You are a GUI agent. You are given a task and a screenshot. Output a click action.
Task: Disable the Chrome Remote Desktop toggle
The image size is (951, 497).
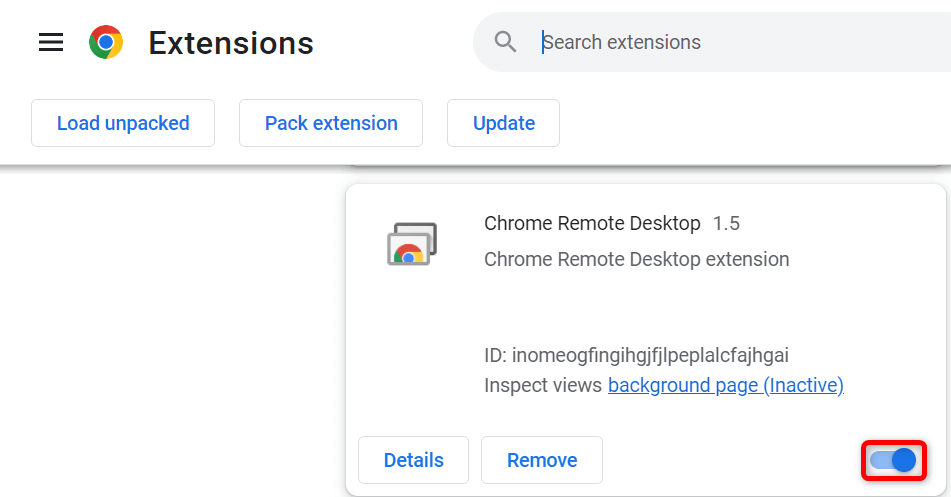coord(893,460)
